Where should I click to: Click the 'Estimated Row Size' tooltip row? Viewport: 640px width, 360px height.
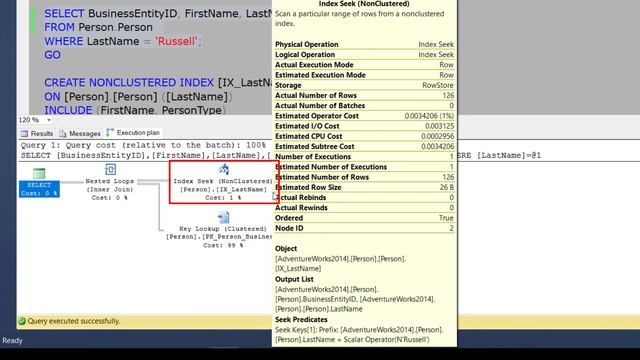(364, 187)
